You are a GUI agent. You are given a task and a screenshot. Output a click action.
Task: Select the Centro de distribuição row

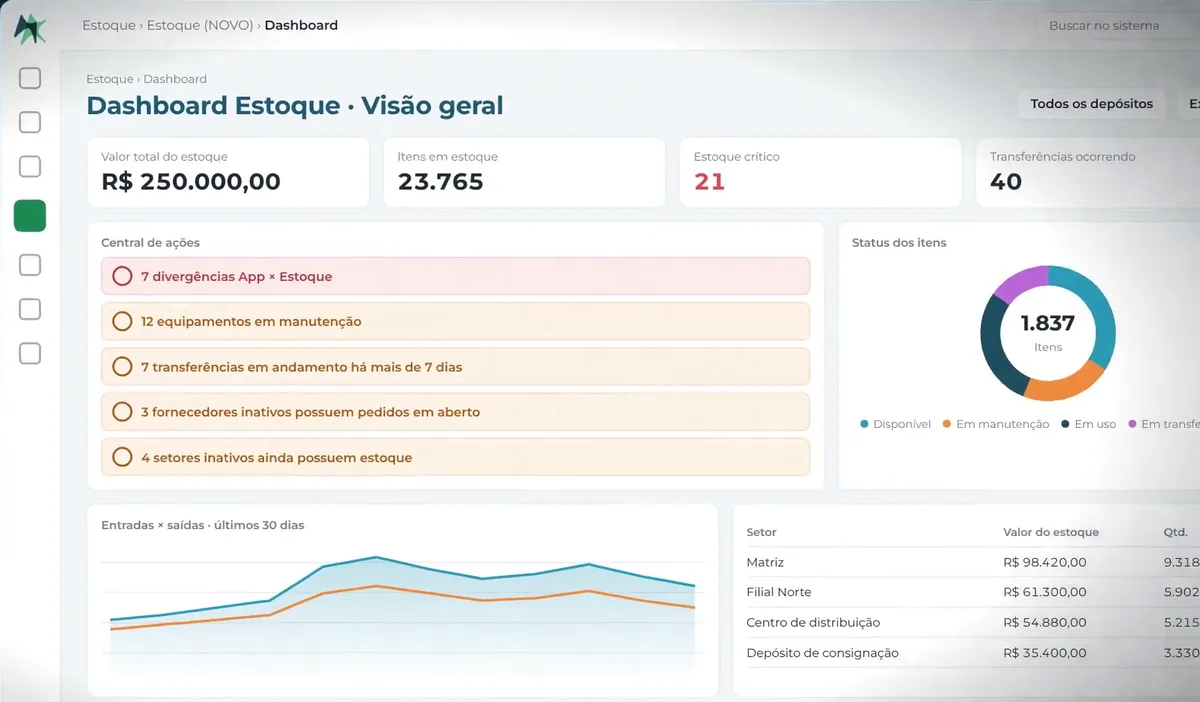tap(973, 622)
